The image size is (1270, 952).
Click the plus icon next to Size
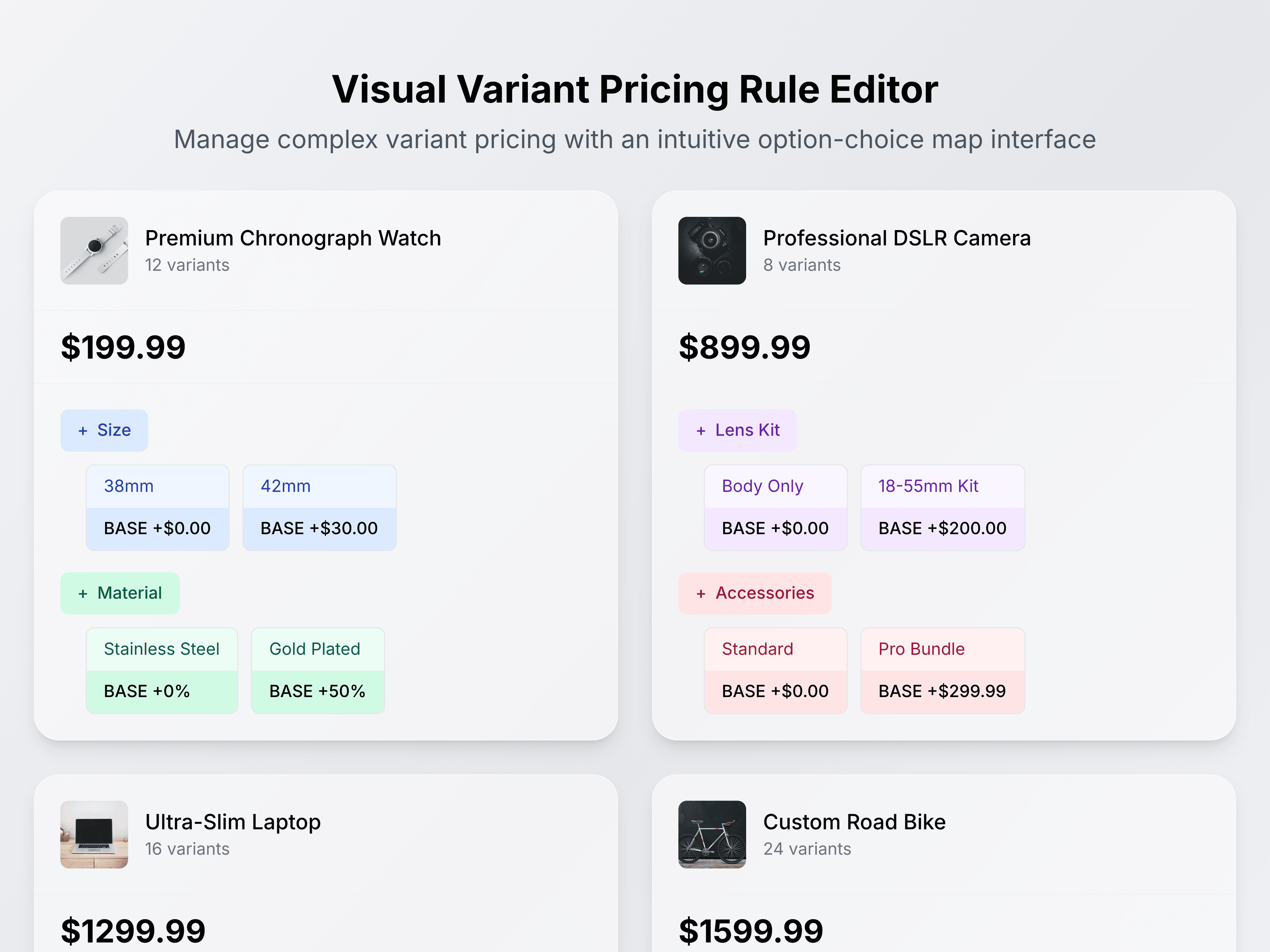click(x=83, y=431)
